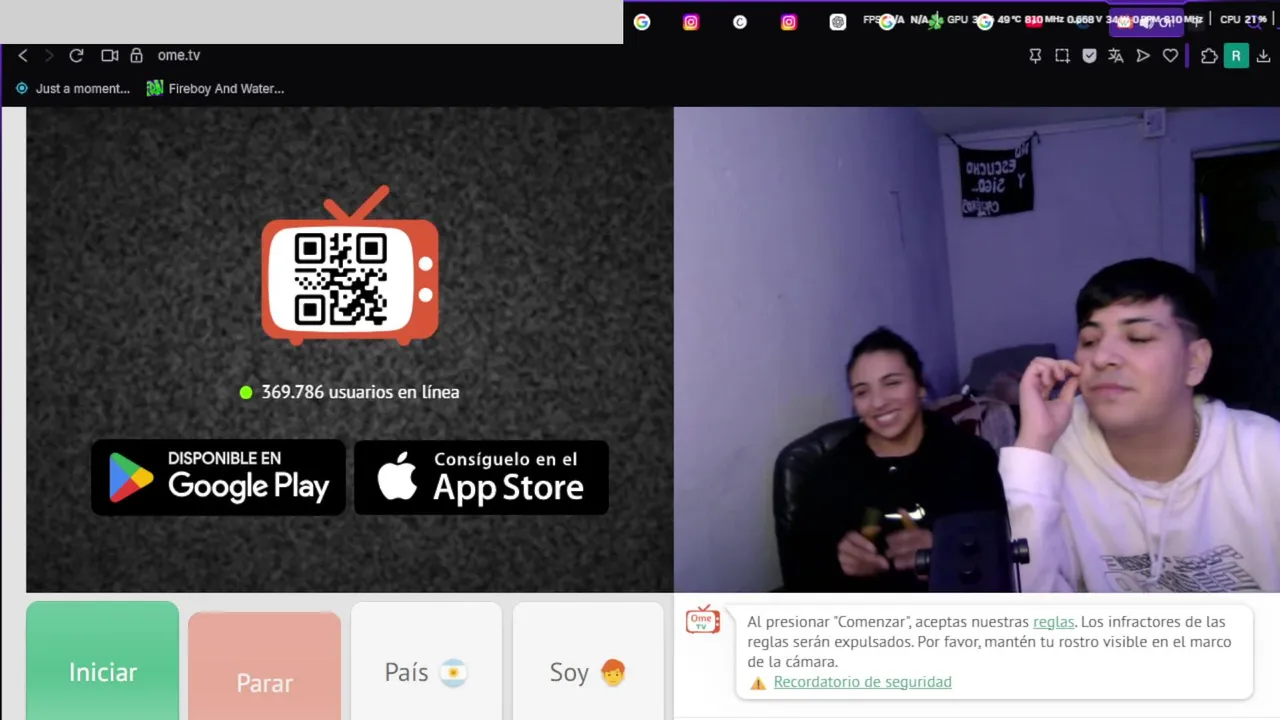
Task: Click the screenshot snapshot tool icon
Action: coord(1062,56)
